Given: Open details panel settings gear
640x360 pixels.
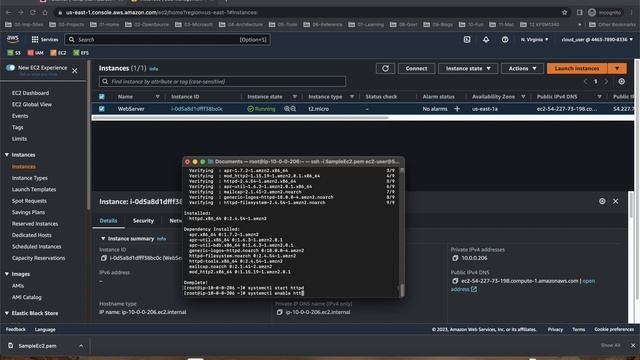Looking at the screenshot, I should [x=602, y=201].
